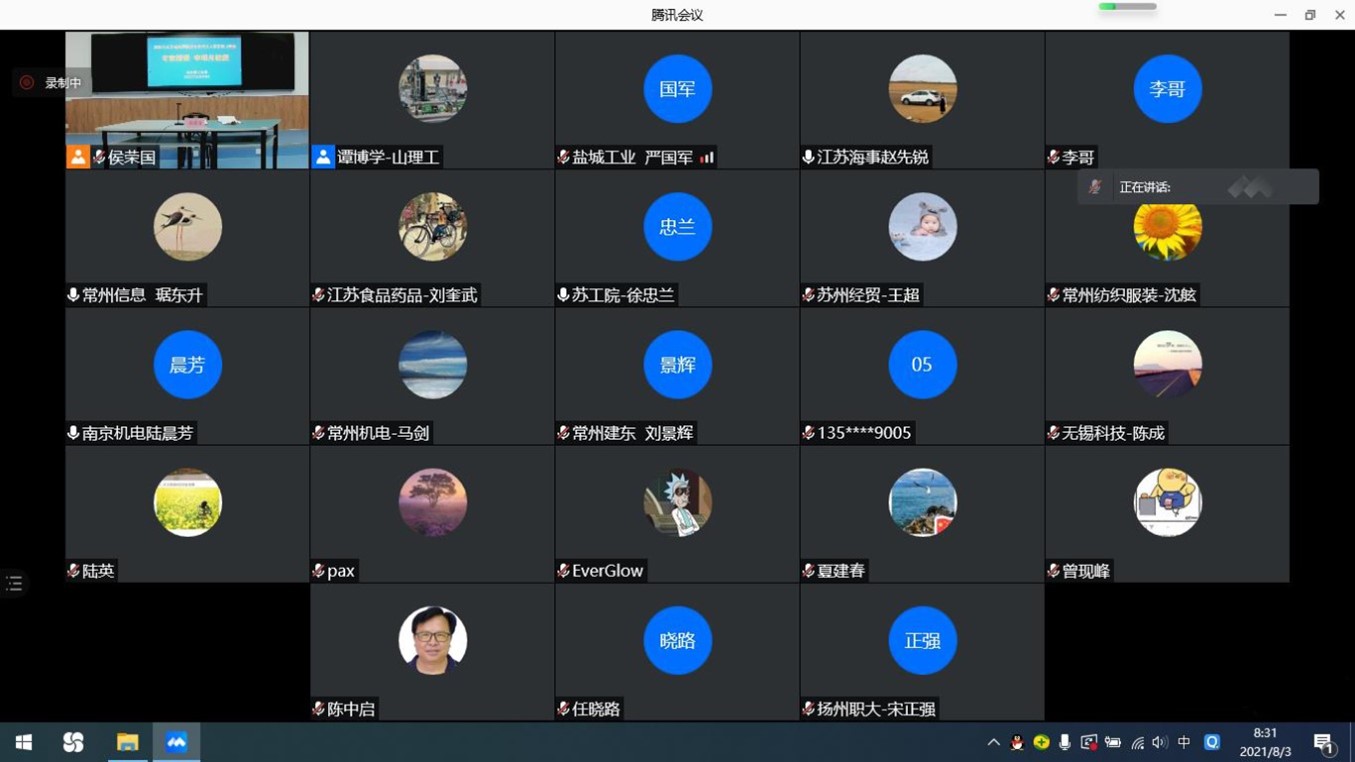The height and width of the screenshot is (762, 1355).
Task: Click the green progress bar in title bar
Action: point(1127,7)
